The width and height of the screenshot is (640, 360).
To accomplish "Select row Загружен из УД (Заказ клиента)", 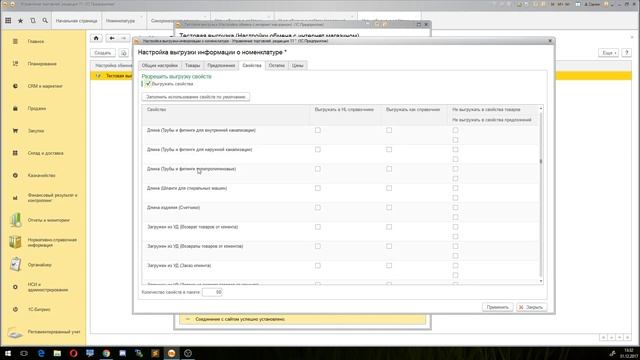I will tap(340, 270).
